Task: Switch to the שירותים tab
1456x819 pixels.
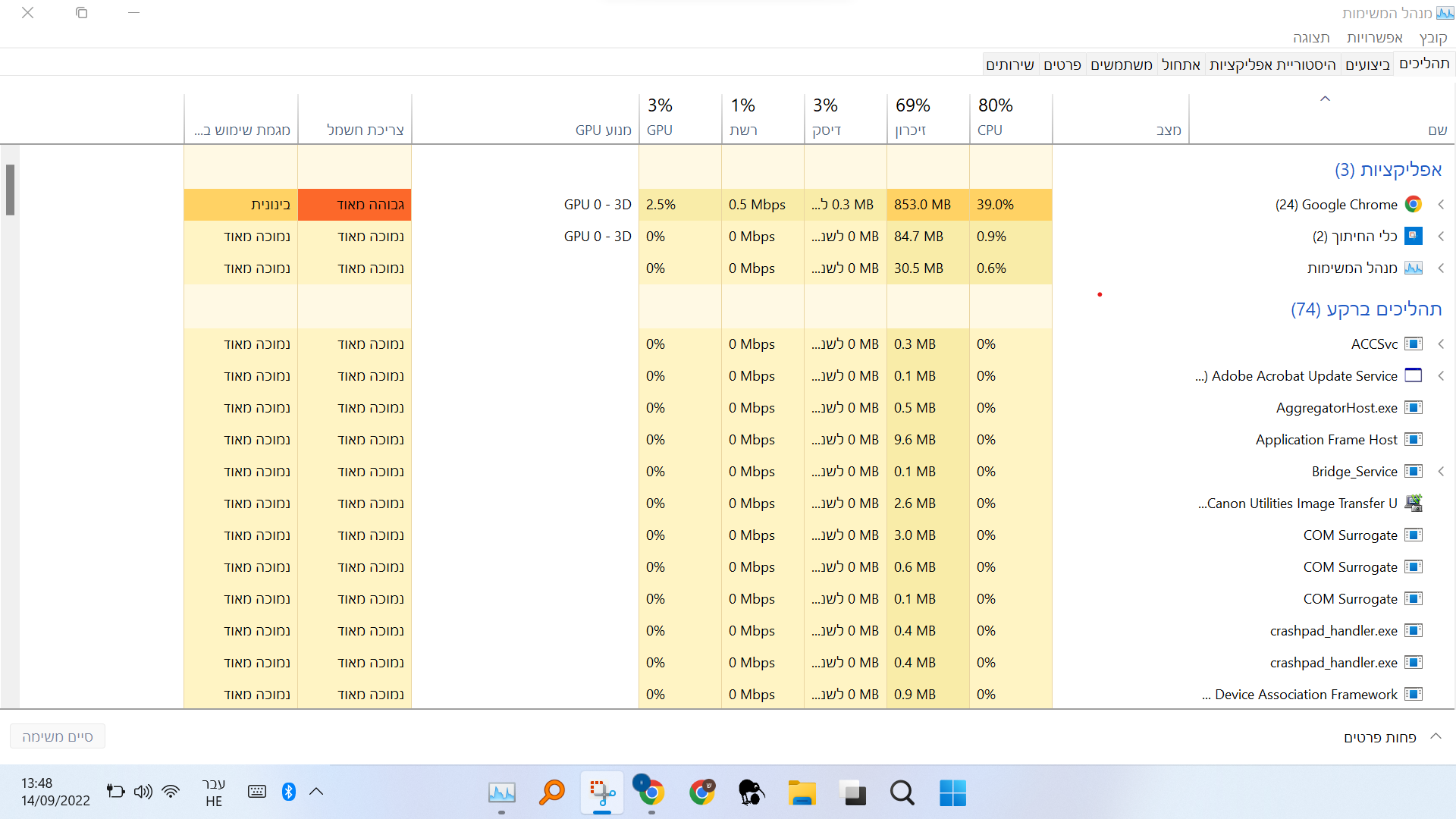Action: click(x=1009, y=64)
